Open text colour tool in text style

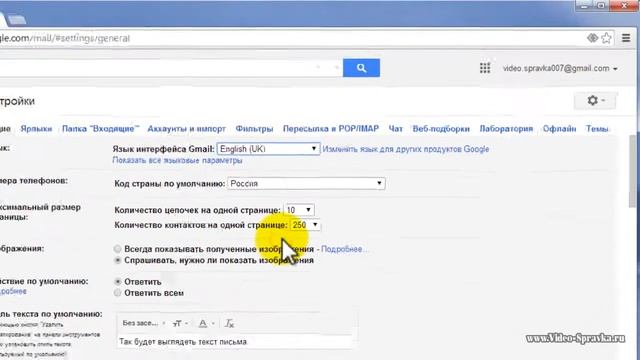click(206, 323)
